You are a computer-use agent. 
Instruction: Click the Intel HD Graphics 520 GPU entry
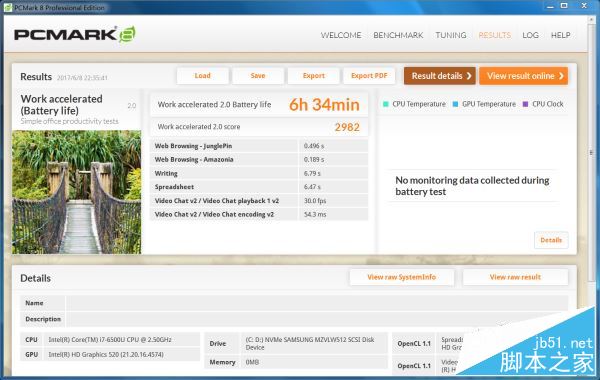point(110,355)
